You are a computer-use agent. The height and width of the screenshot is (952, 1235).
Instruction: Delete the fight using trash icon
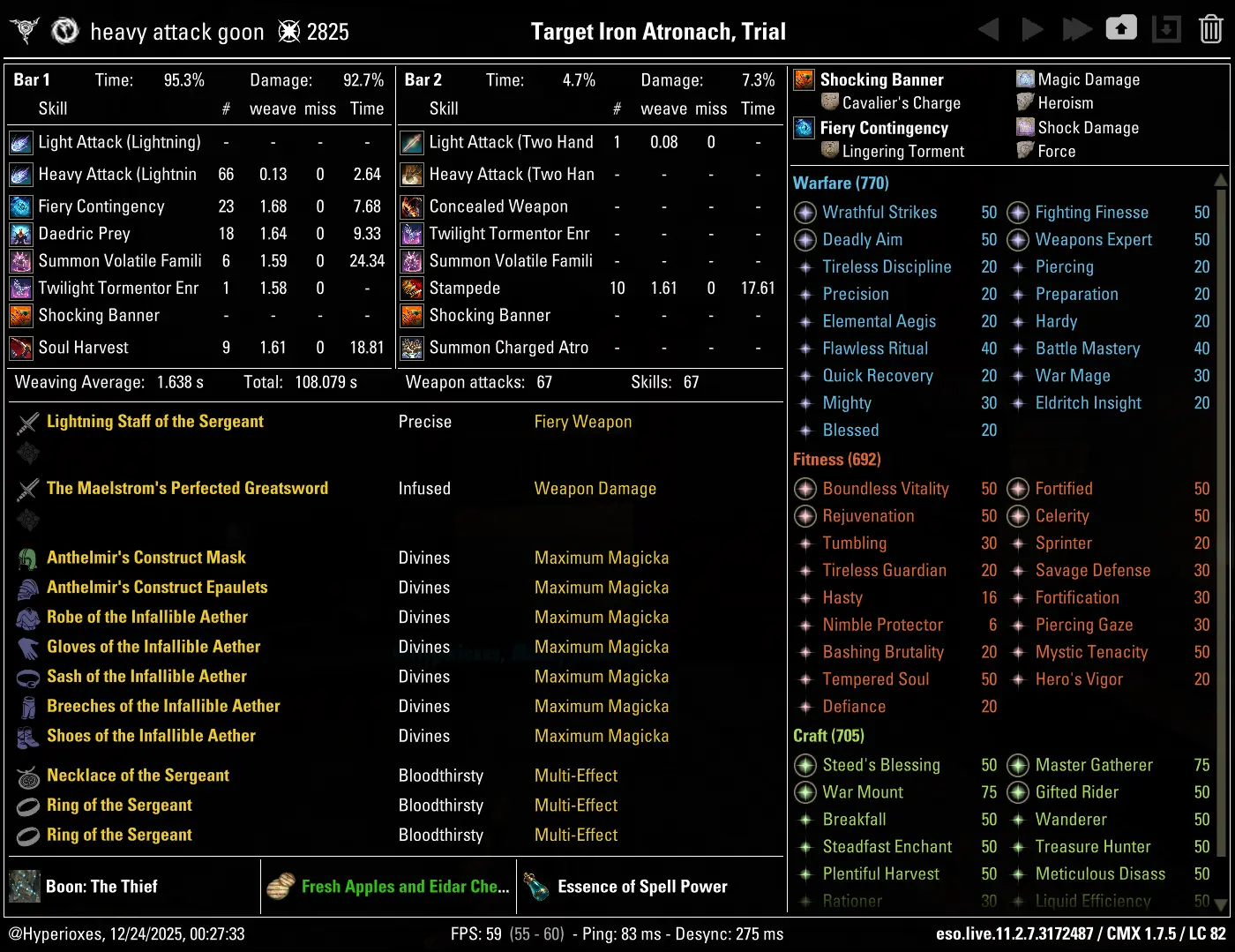[1210, 30]
